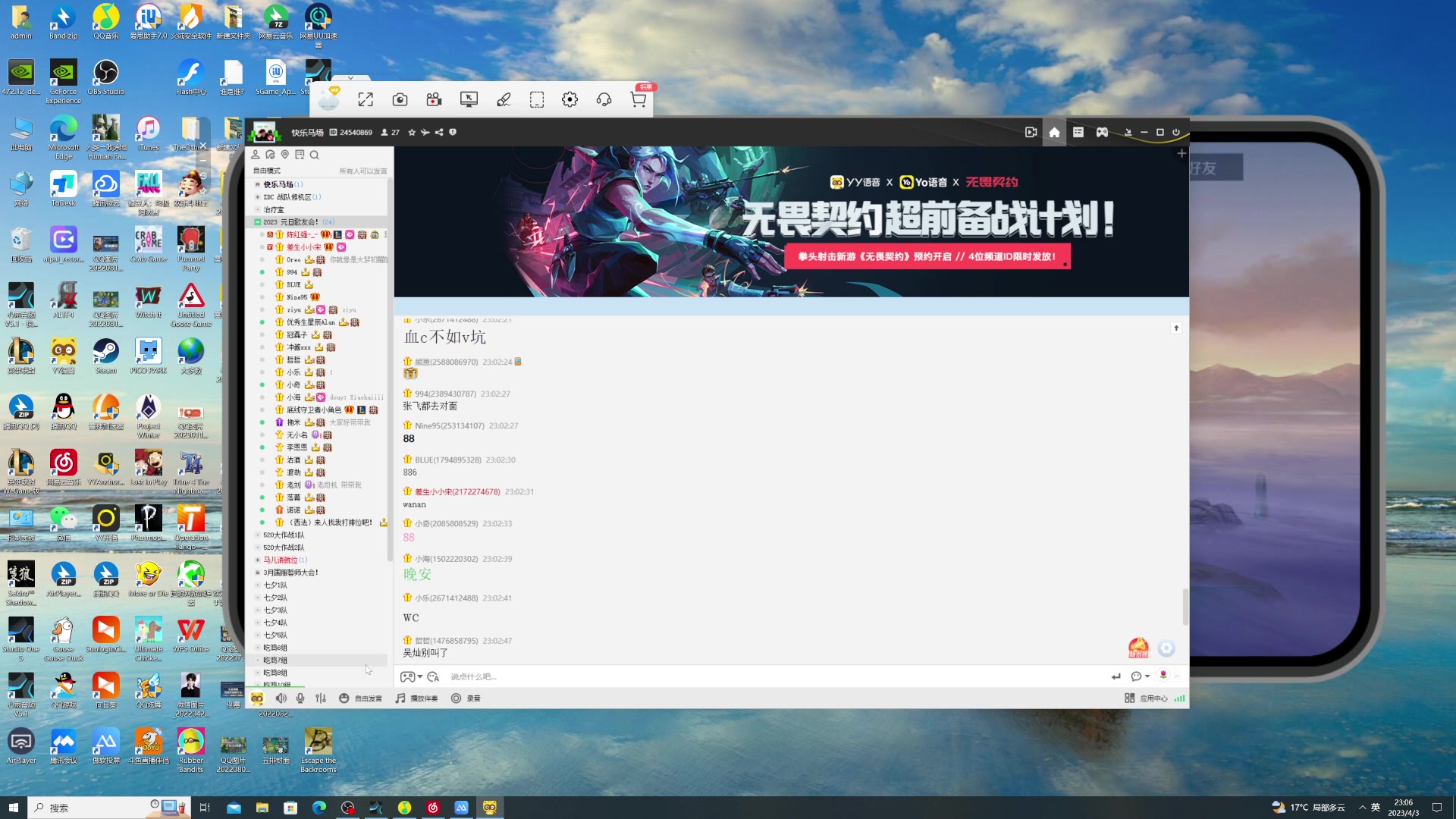The image size is (1456, 819).
Task: Collapse the 2023 元旦歌友会 channel
Action: point(257,222)
